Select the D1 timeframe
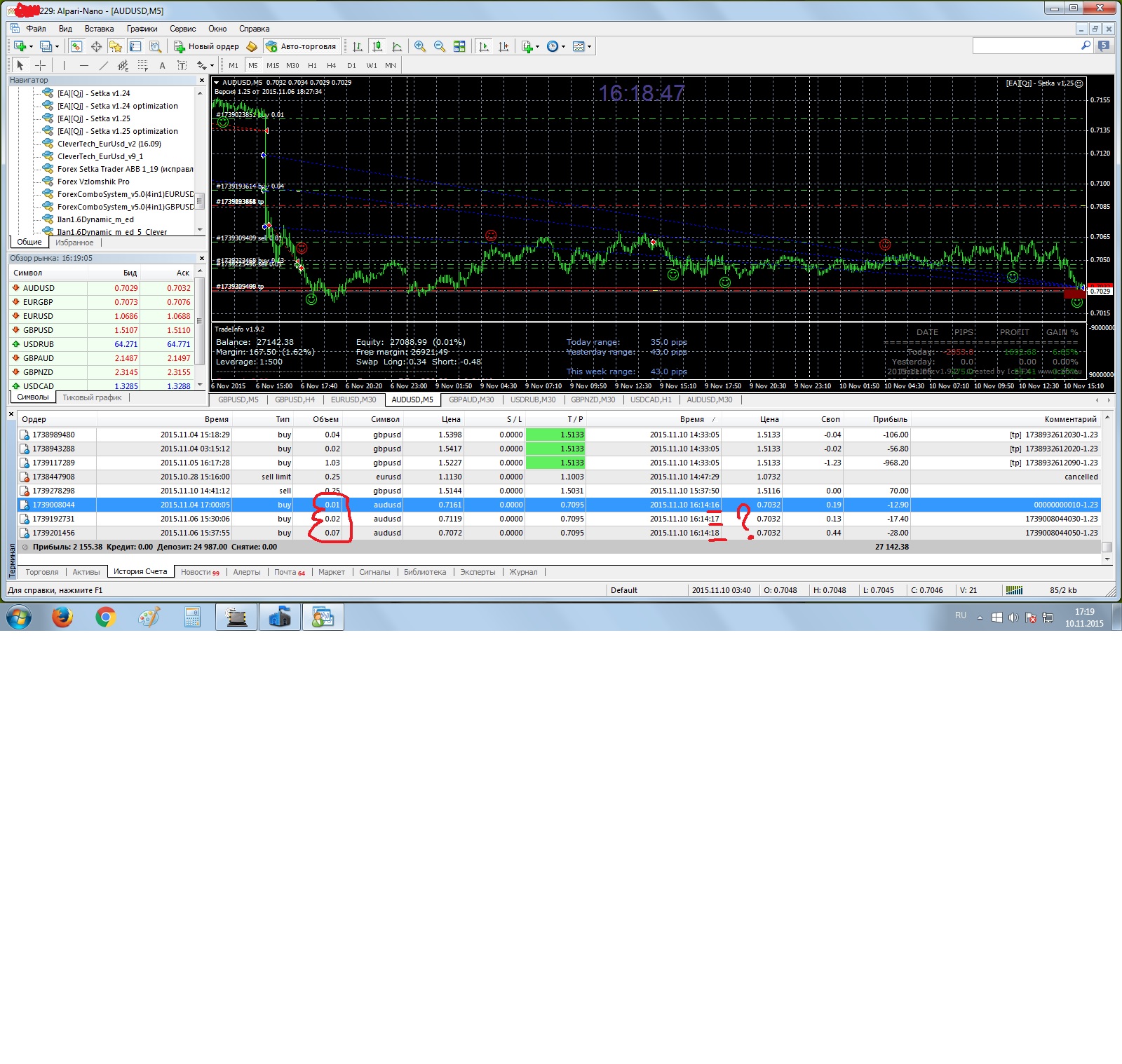 click(x=351, y=65)
